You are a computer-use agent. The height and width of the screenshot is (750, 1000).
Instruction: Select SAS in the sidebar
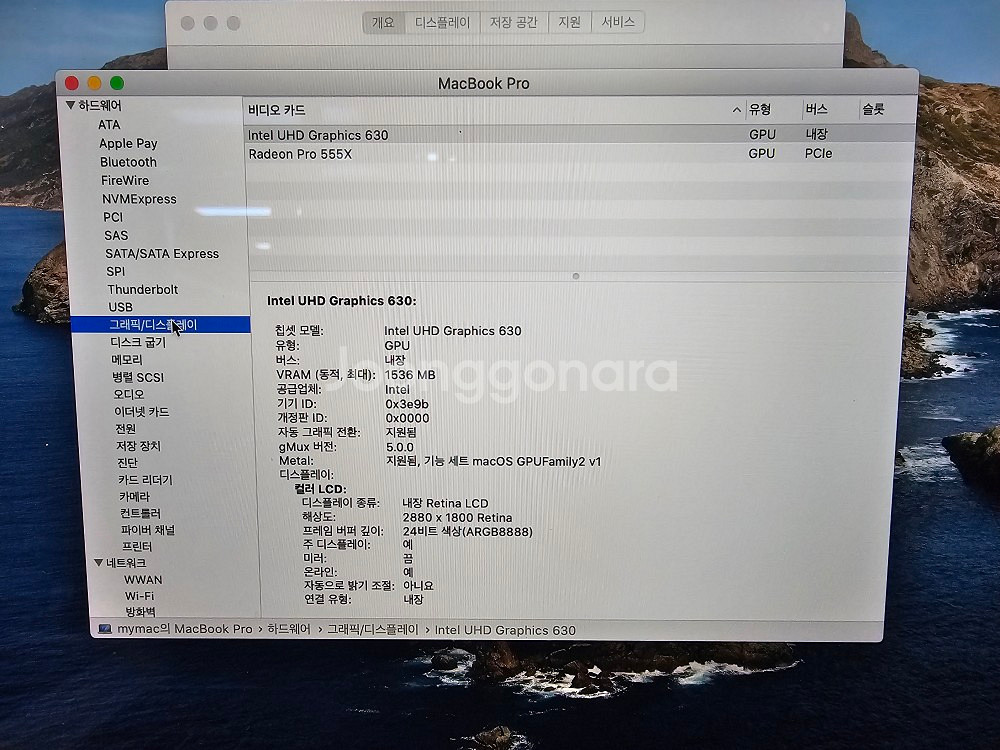pos(116,235)
